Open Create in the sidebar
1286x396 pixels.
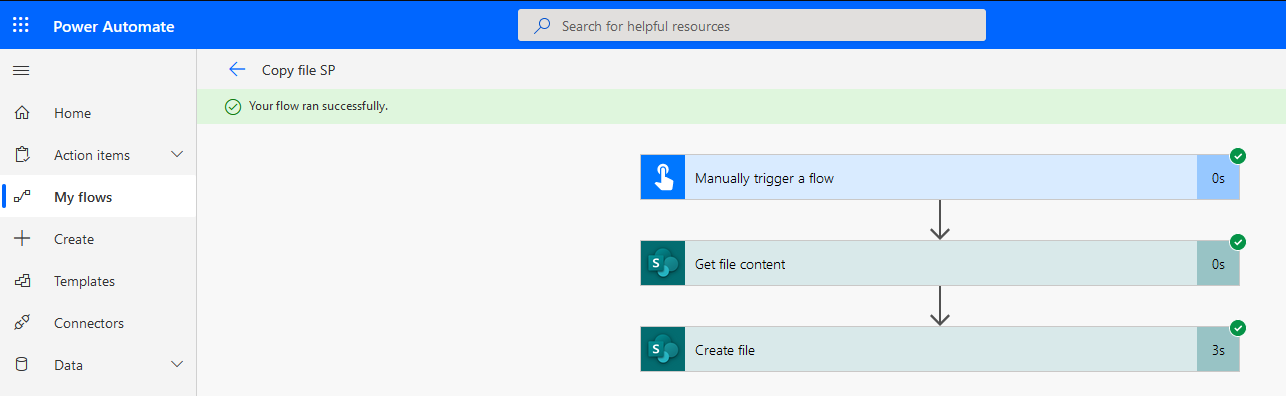(x=98, y=239)
